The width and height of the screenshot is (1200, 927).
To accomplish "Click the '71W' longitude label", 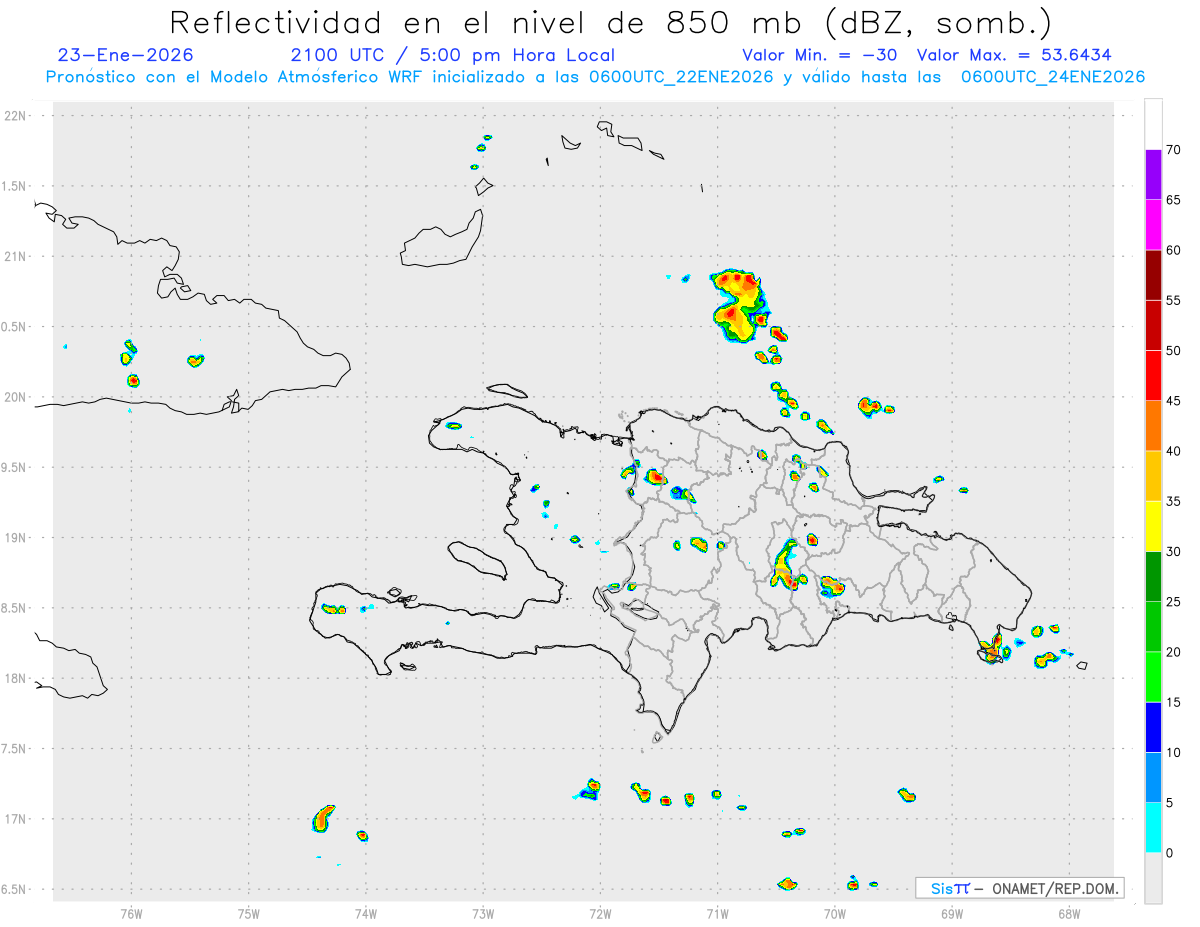I will [717, 913].
